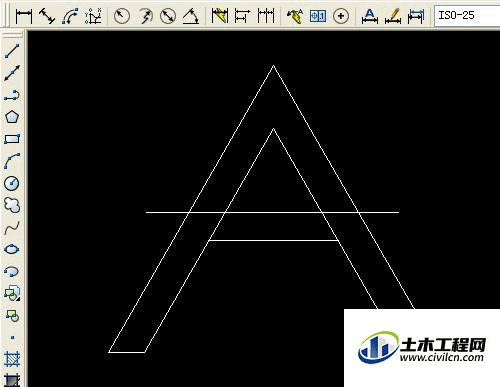The height and width of the screenshot is (387, 500).
Task: Select the Dimension Text Edit tool
Action: (393, 16)
